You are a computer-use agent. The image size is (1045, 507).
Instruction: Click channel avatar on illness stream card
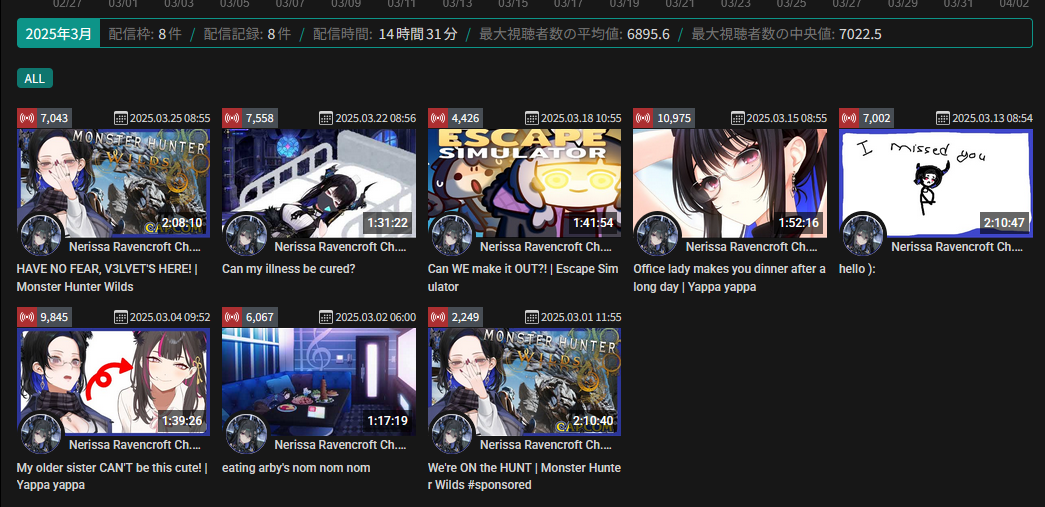click(x=247, y=235)
